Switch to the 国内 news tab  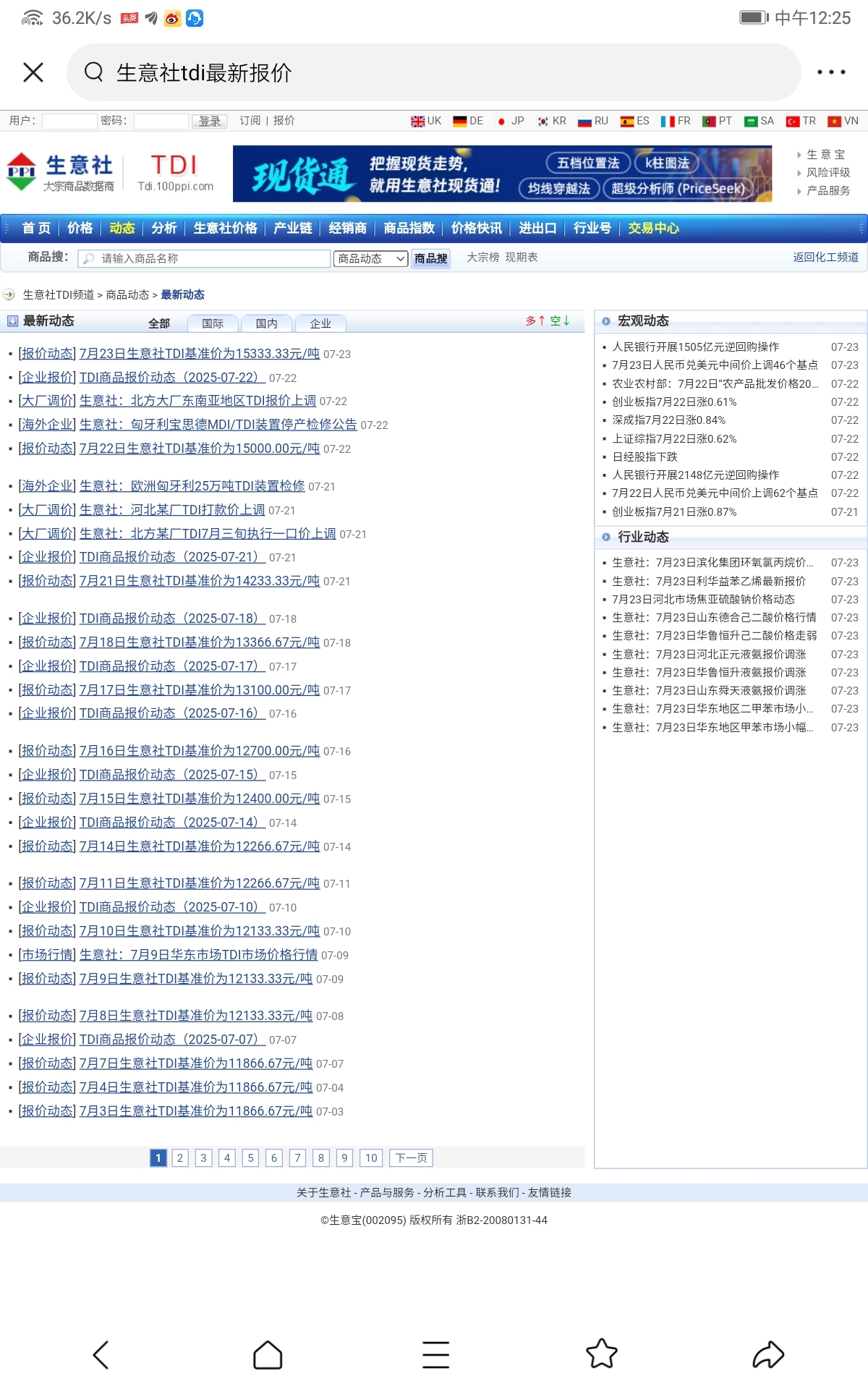[267, 323]
